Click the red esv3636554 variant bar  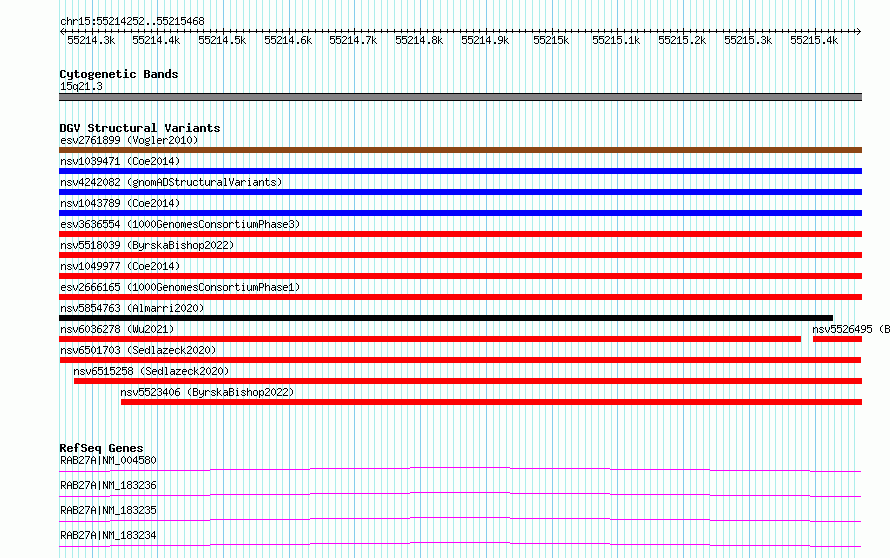pyautogui.click(x=460, y=234)
